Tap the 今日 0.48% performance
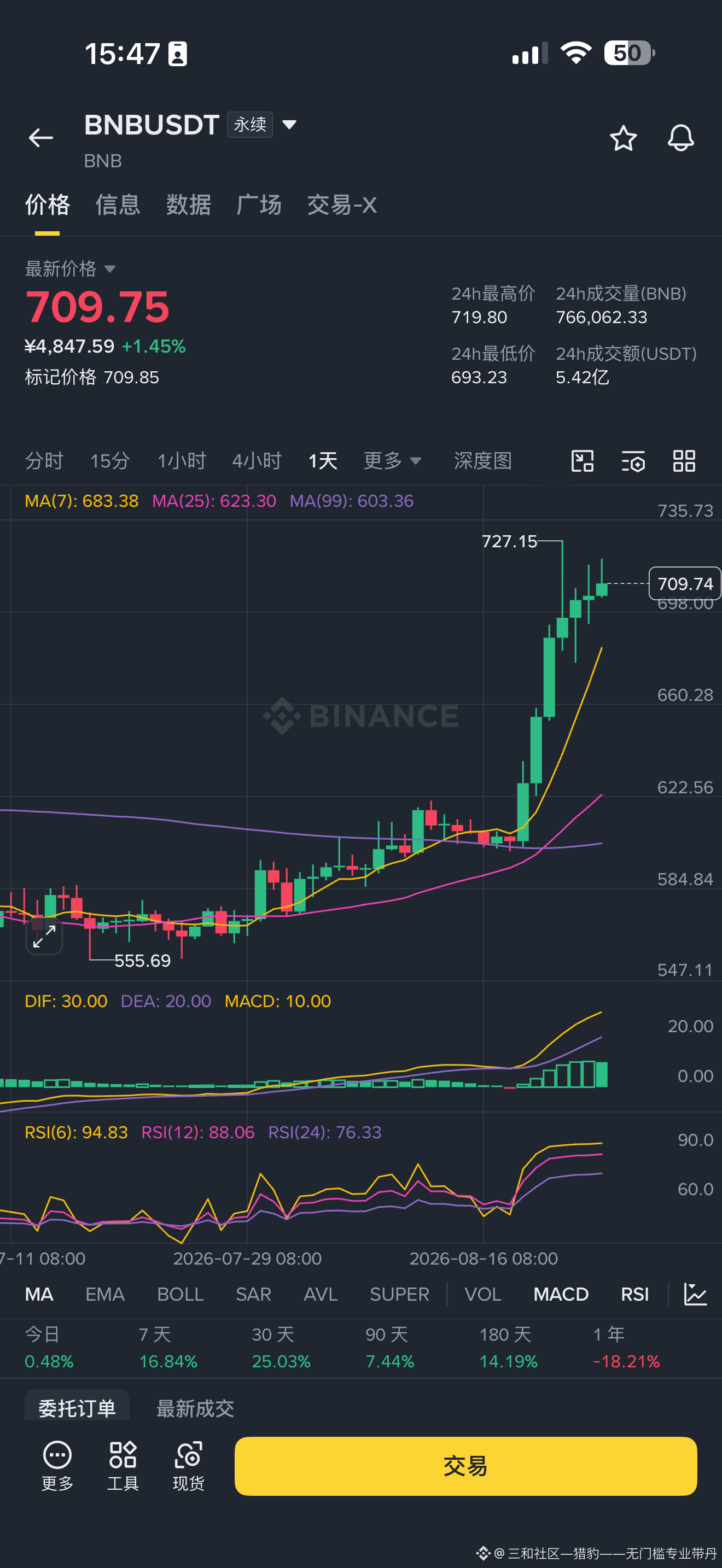The image size is (722, 1568). [x=49, y=1348]
